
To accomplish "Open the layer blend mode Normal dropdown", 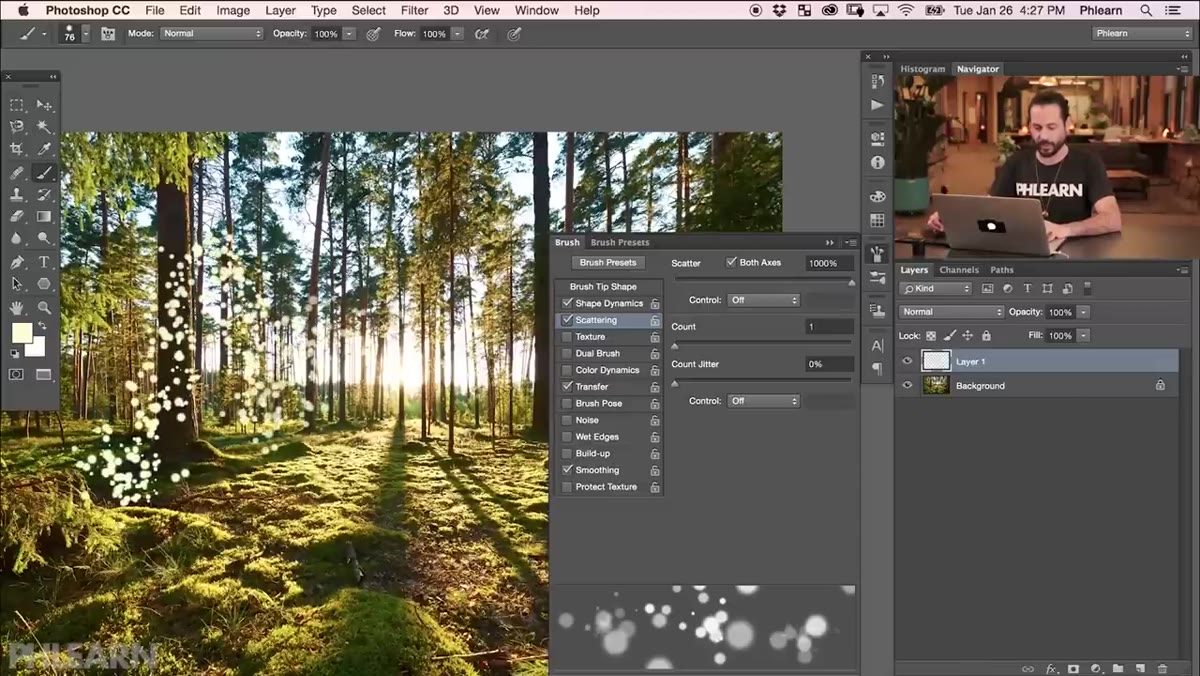I will click(x=951, y=312).
